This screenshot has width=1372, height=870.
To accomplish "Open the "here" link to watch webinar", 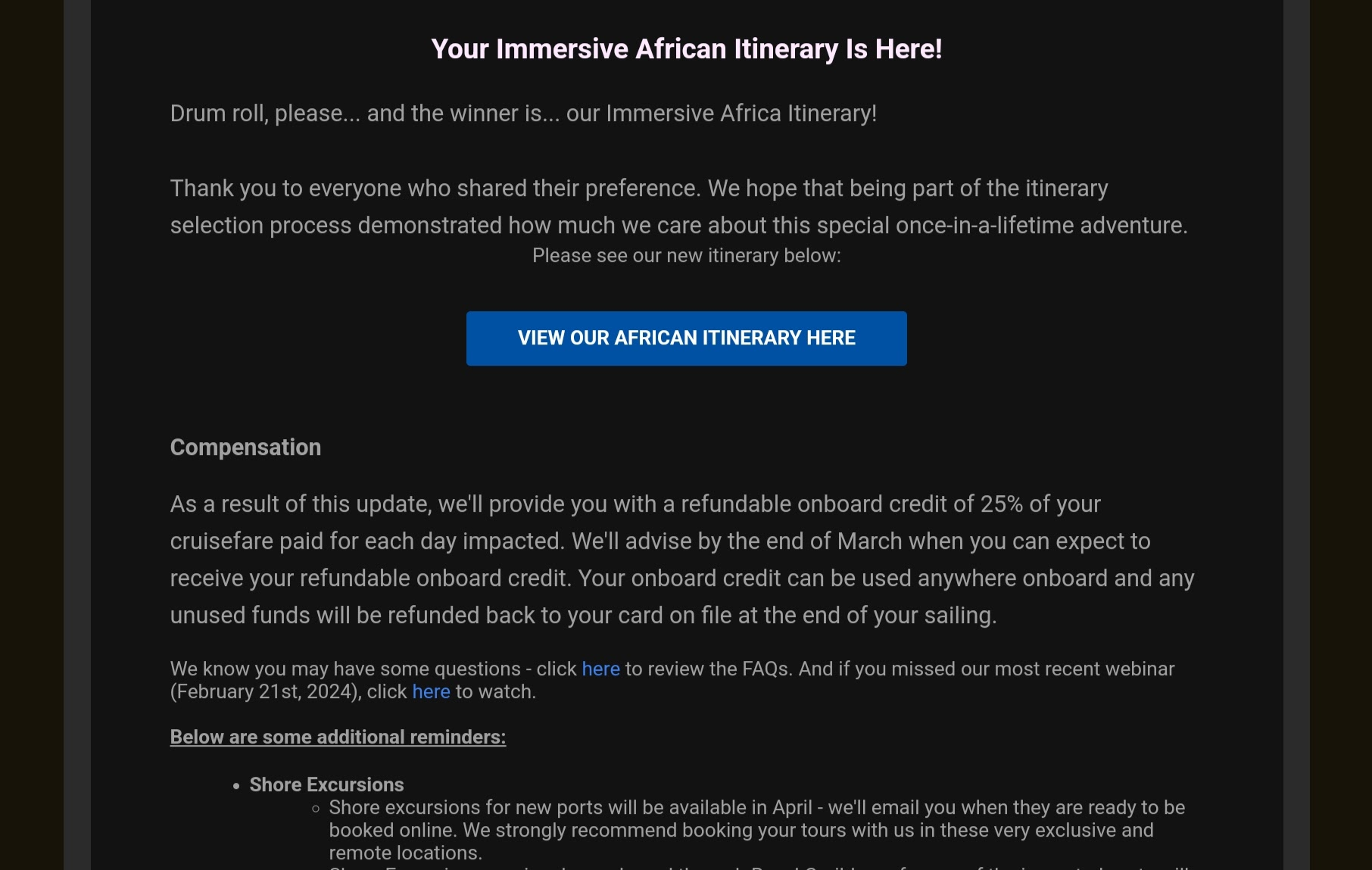I will click(x=431, y=692).
